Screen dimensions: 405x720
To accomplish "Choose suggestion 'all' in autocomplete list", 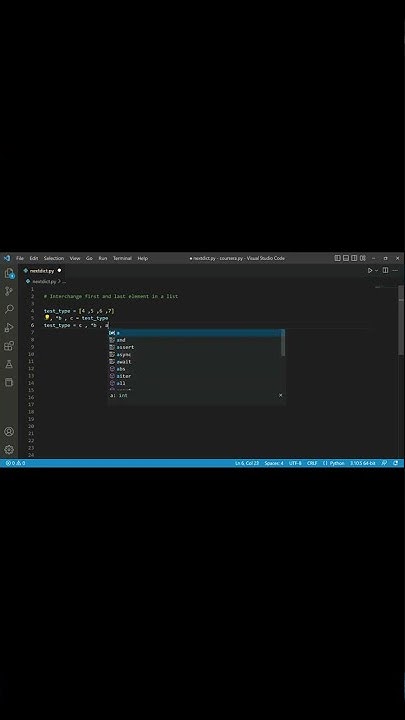I will tap(196, 383).
